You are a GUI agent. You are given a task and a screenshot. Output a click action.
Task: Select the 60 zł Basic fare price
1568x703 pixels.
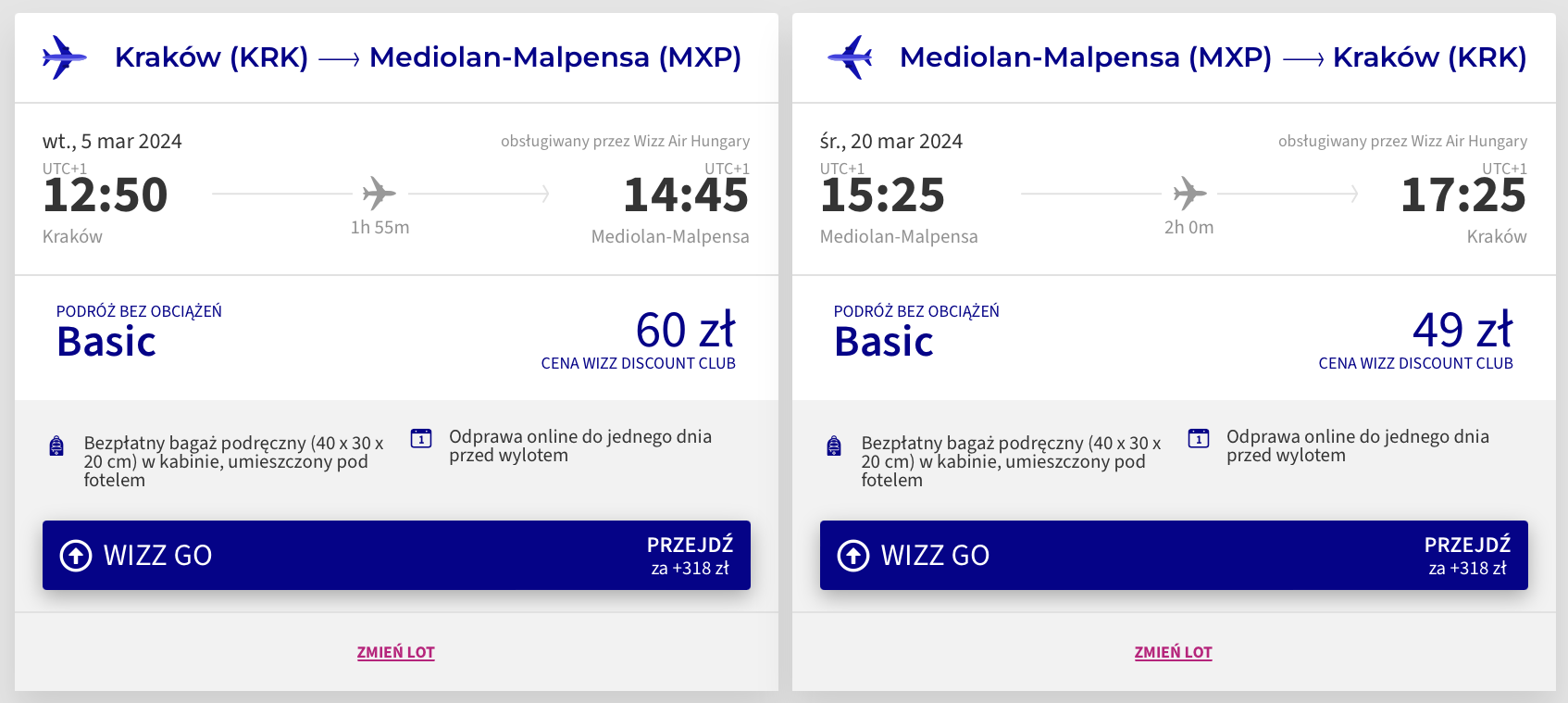point(685,331)
